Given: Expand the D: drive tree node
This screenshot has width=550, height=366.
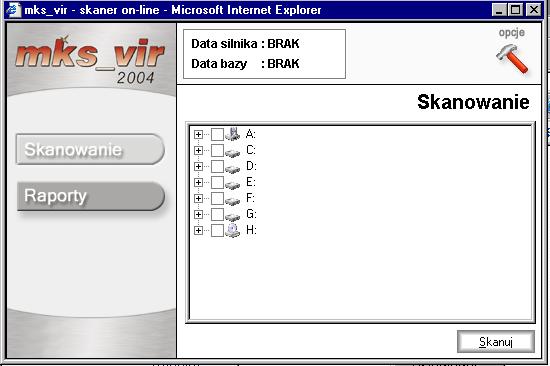Looking at the screenshot, I should 198,166.
